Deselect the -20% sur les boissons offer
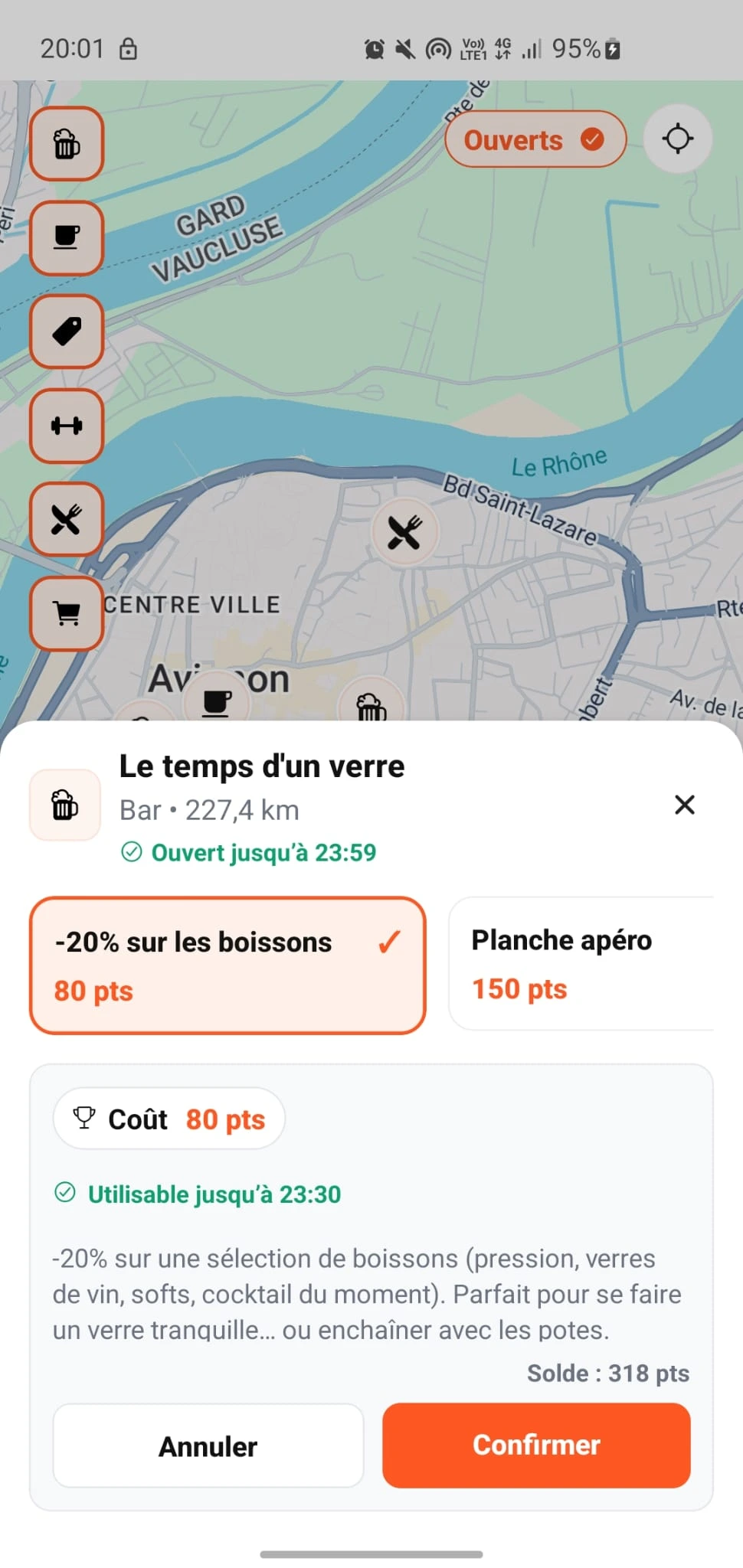 [x=227, y=965]
